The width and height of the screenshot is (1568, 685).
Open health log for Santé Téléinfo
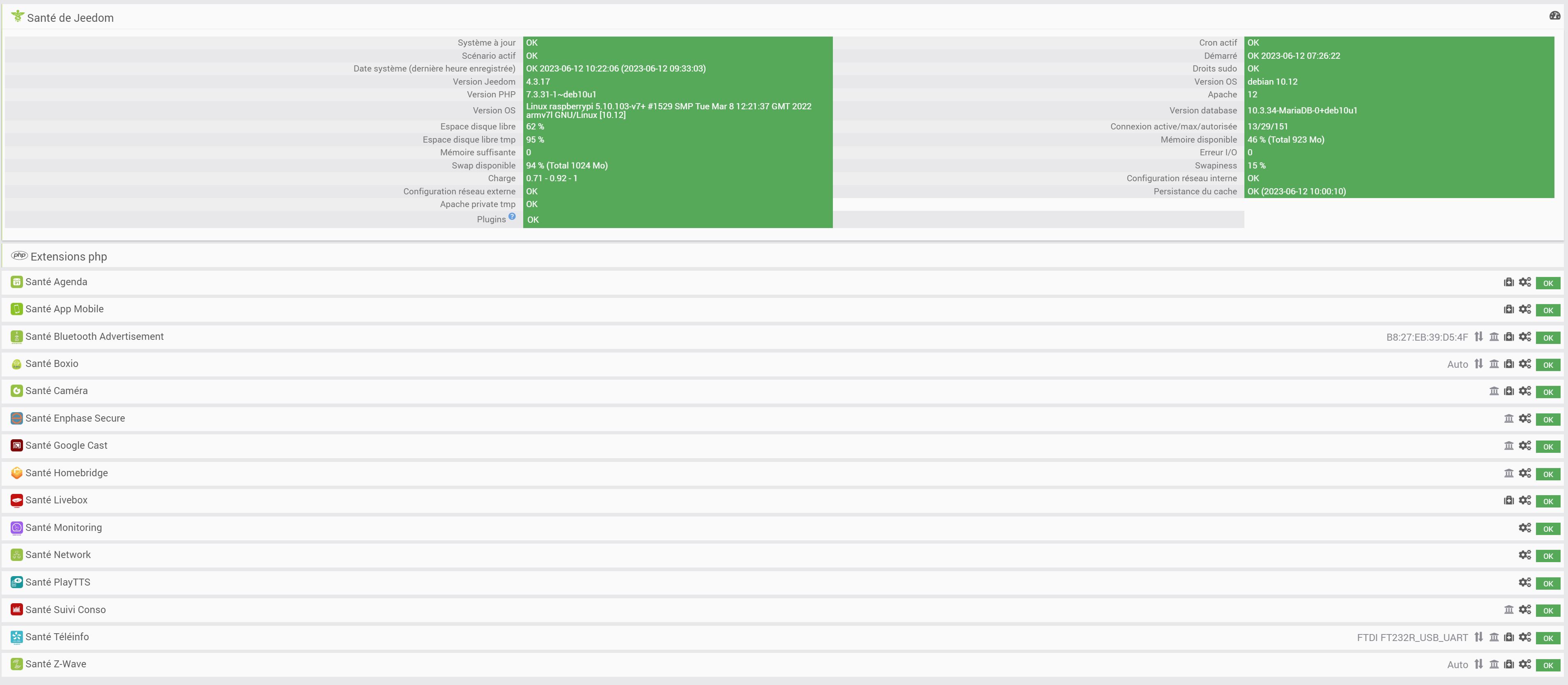(x=1509, y=637)
